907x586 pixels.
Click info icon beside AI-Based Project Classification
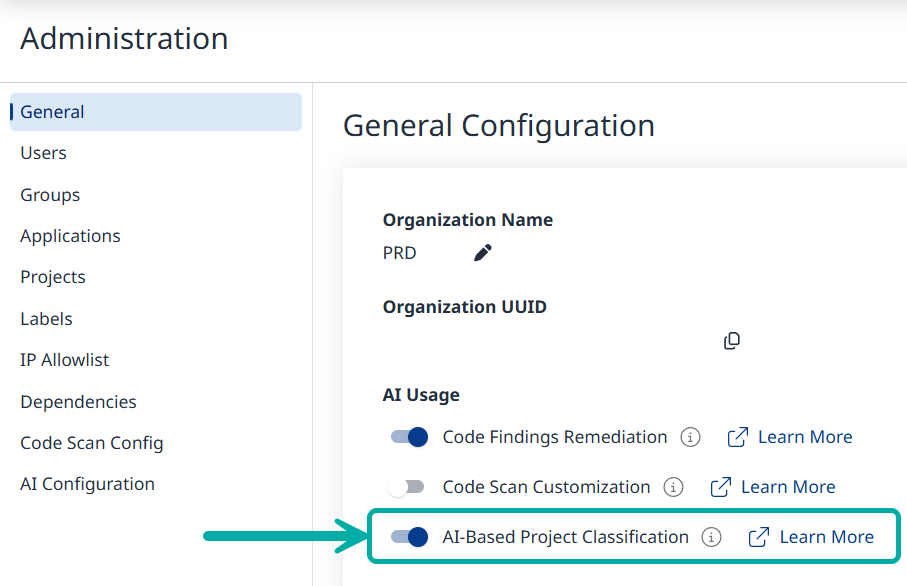711,537
